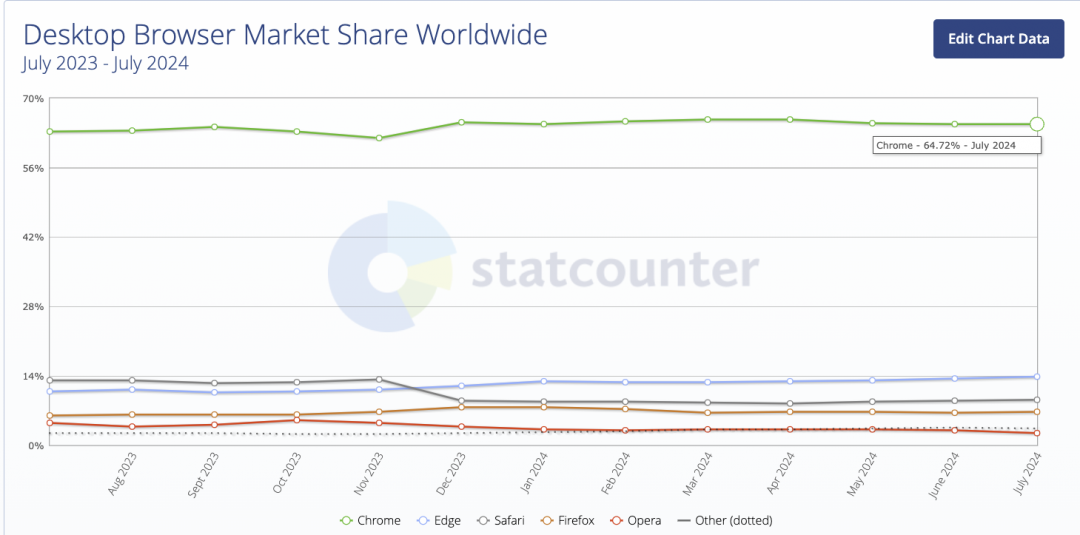Click the Chrome 64.72% tooltip
Screen dimensions: 1080x535
pyautogui.click(x=957, y=145)
